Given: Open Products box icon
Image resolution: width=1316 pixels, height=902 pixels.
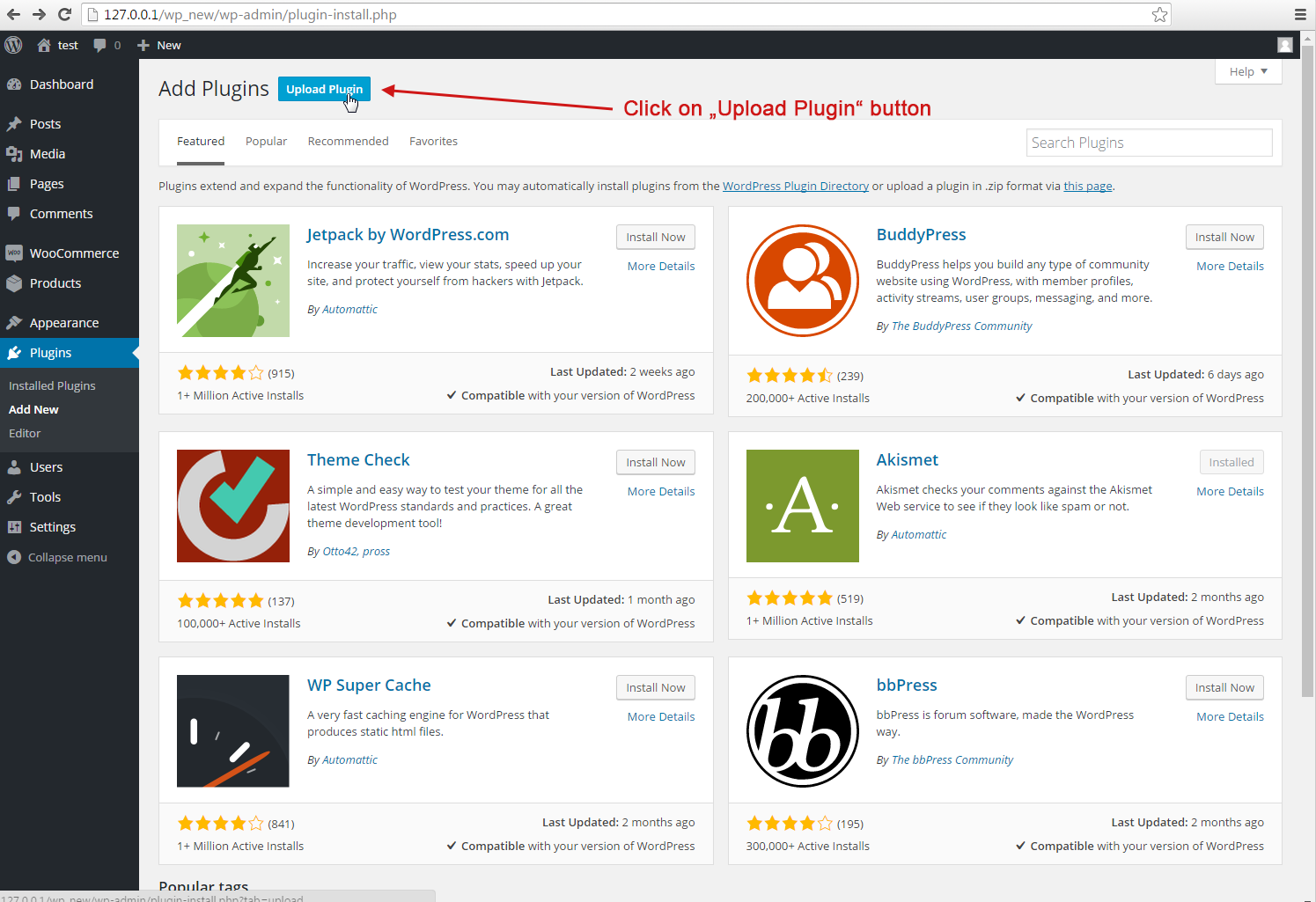Looking at the screenshot, I should tap(14, 283).
